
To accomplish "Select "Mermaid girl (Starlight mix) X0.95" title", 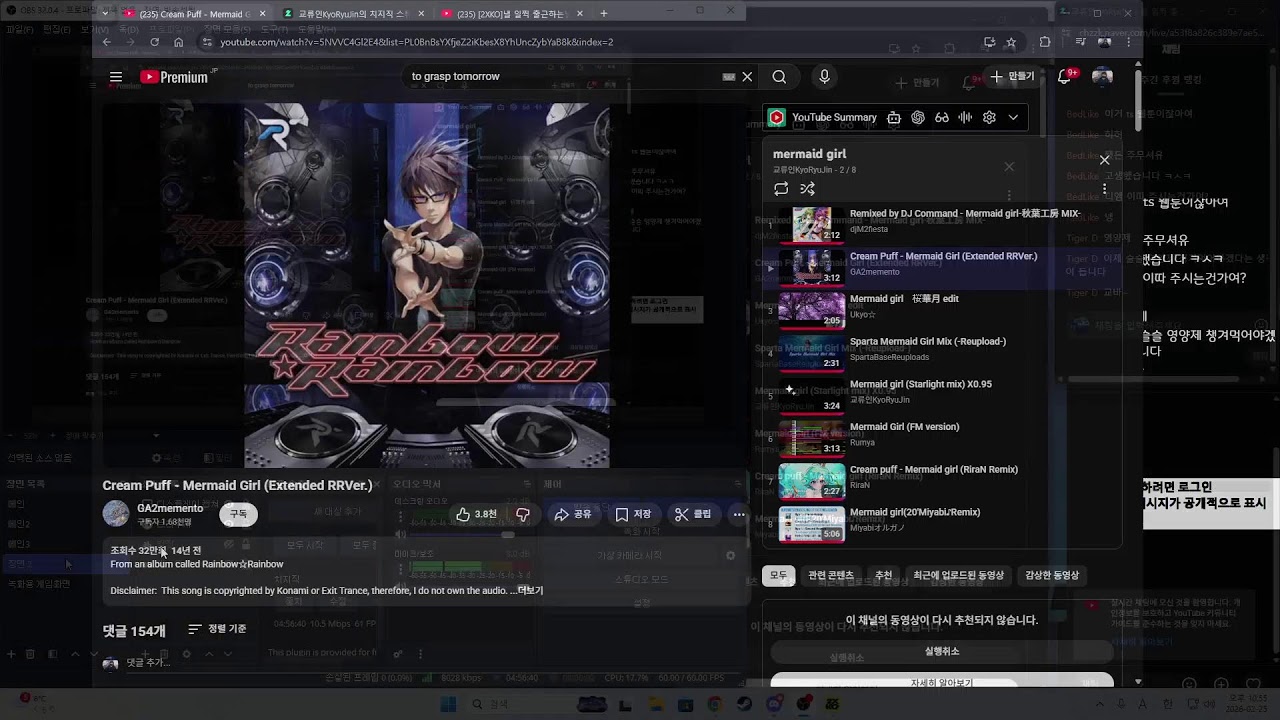I will 921,384.
